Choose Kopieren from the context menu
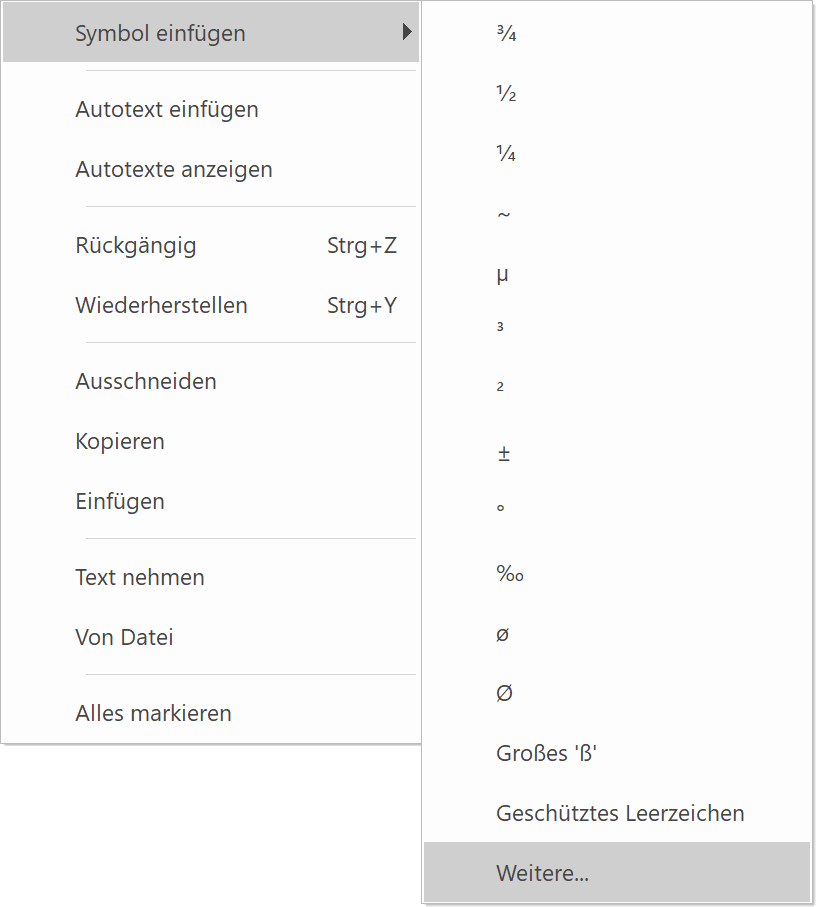 point(120,441)
